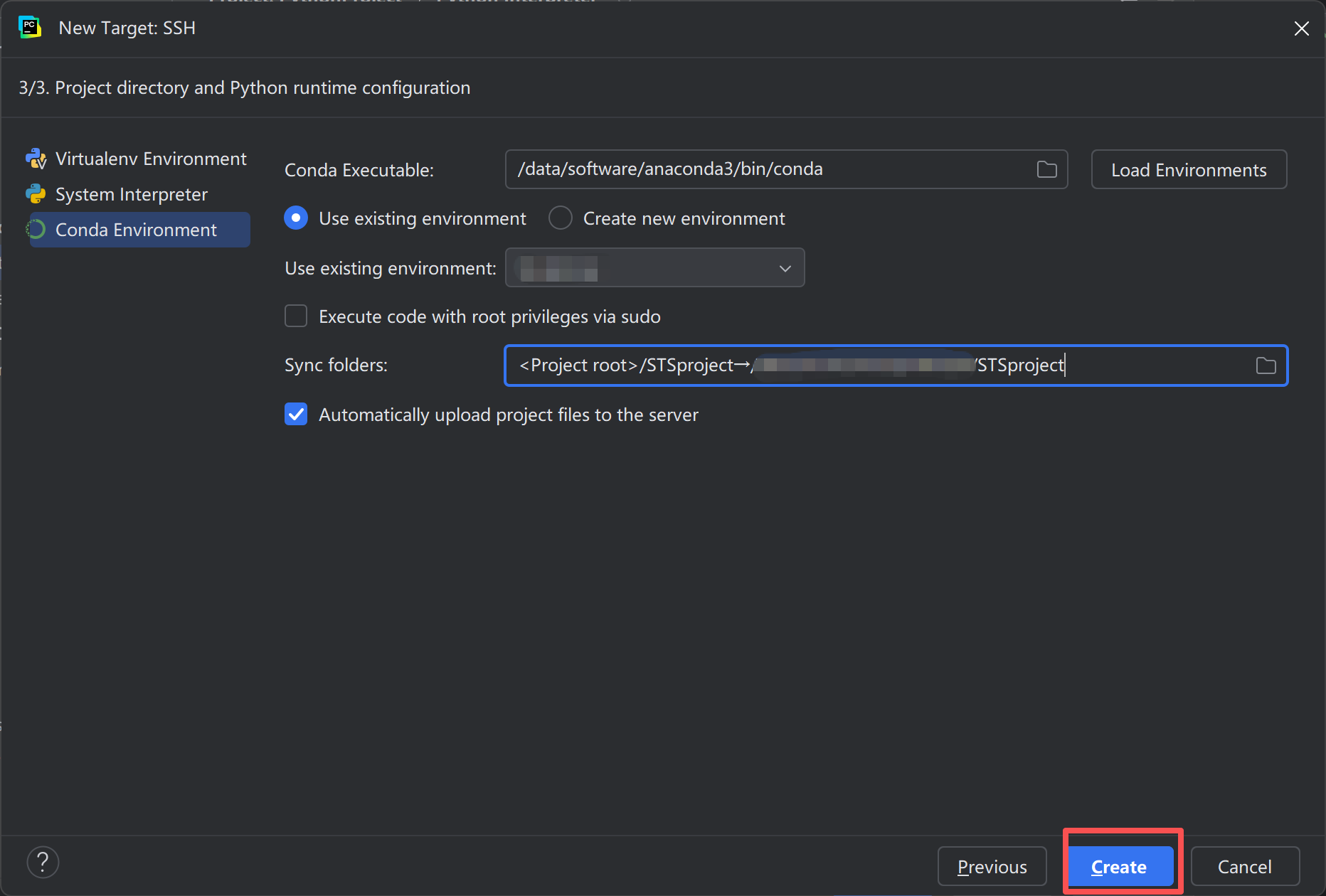The height and width of the screenshot is (896, 1326).
Task: Expand environment list with the chevron arrow
Action: [x=785, y=268]
